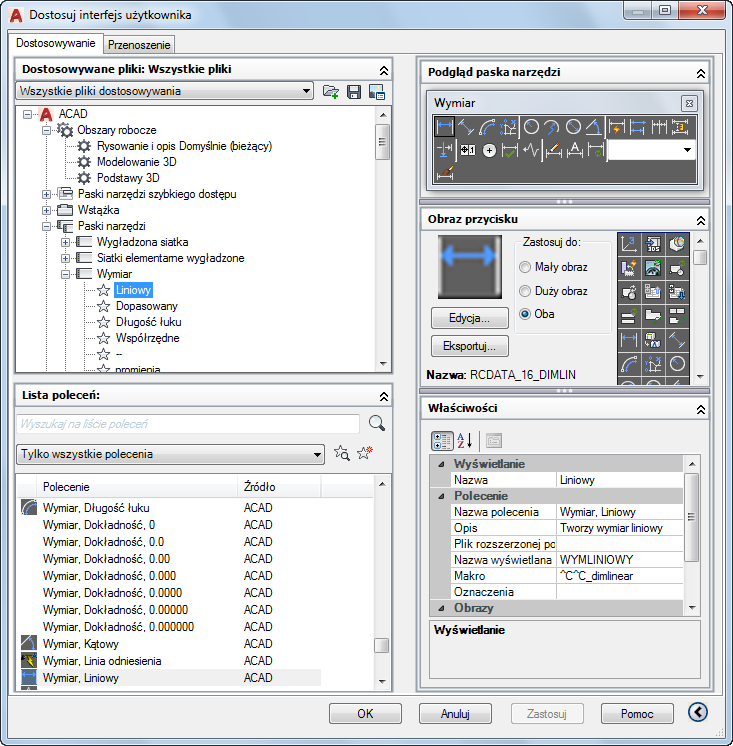The height and width of the screenshot is (746, 733).
Task: Select the Wymiar, Kątowy command row
Action: [x=171, y=644]
